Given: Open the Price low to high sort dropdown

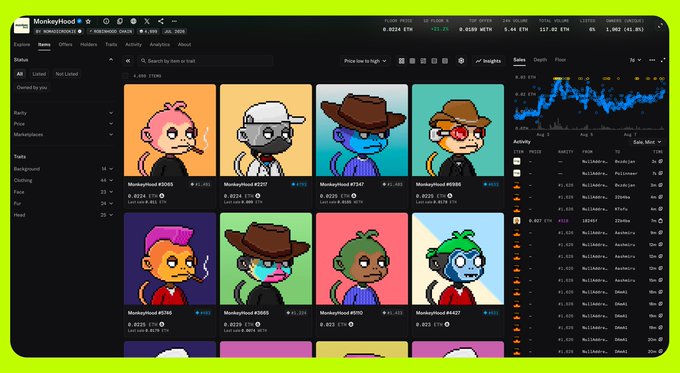Looking at the screenshot, I should 365,61.
